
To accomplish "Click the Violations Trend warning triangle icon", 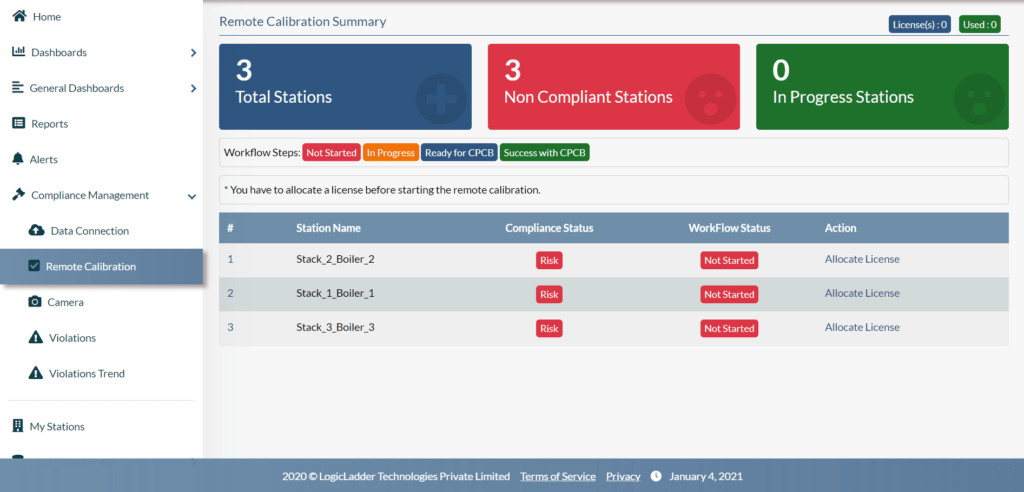I will (x=35, y=373).
